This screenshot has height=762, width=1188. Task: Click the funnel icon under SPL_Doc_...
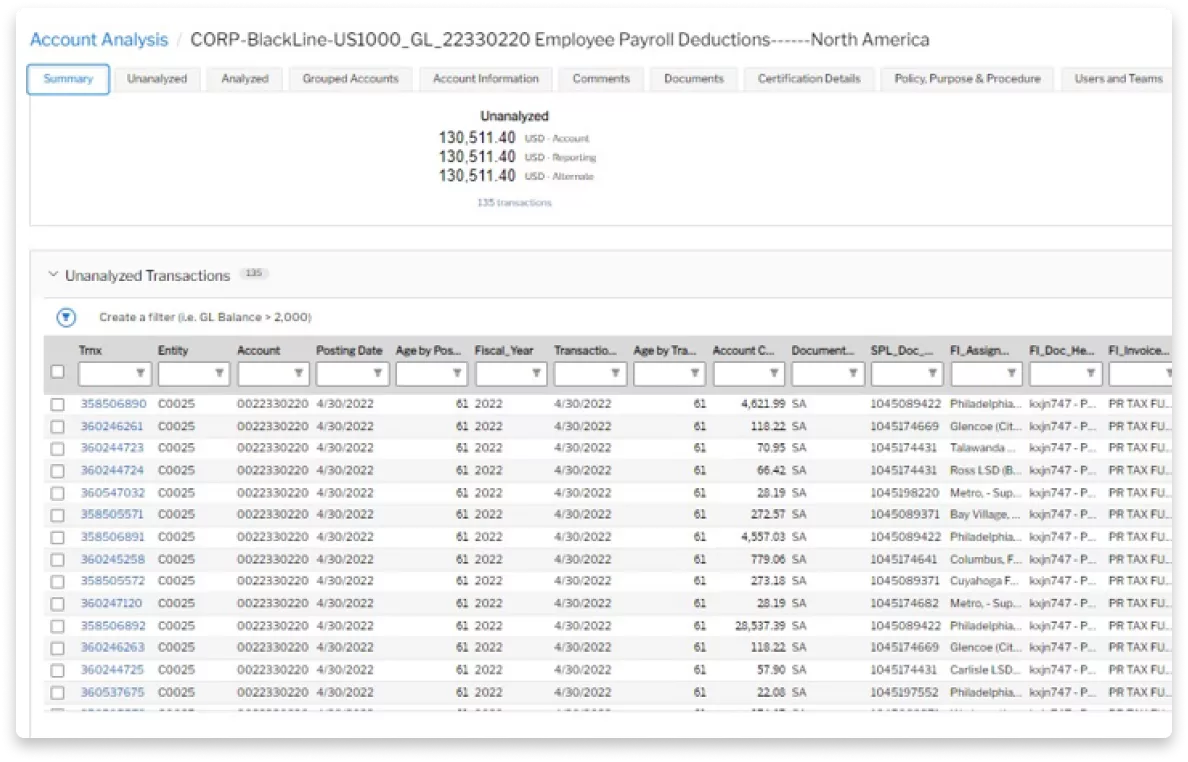[932, 373]
